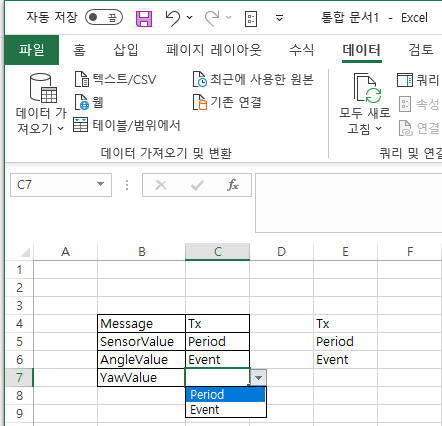Click 모두 새로 고침 refresh icon
This screenshot has height=426, width=442.
point(367,88)
